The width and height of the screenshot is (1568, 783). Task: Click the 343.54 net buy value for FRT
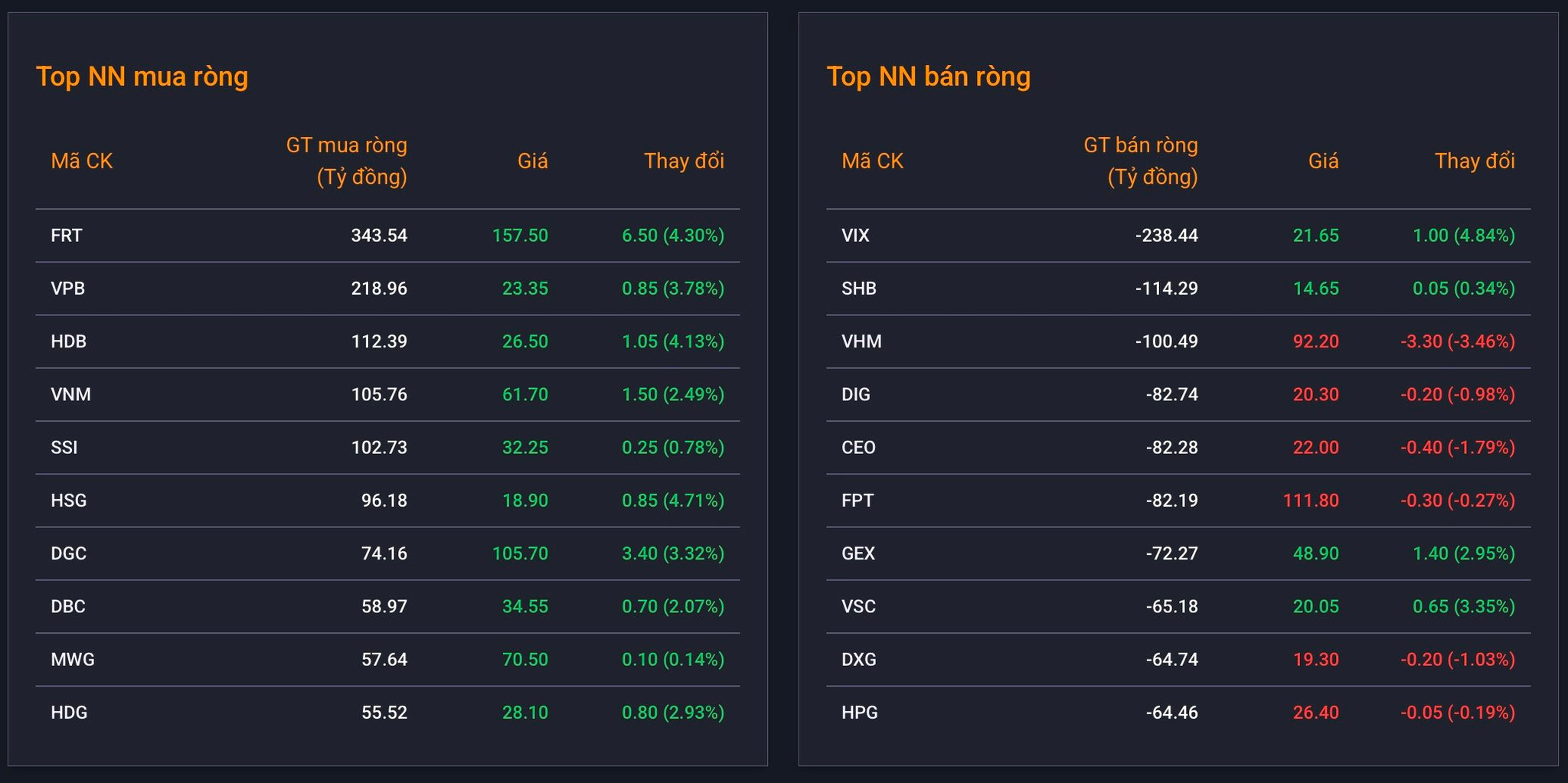(x=379, y=236)
